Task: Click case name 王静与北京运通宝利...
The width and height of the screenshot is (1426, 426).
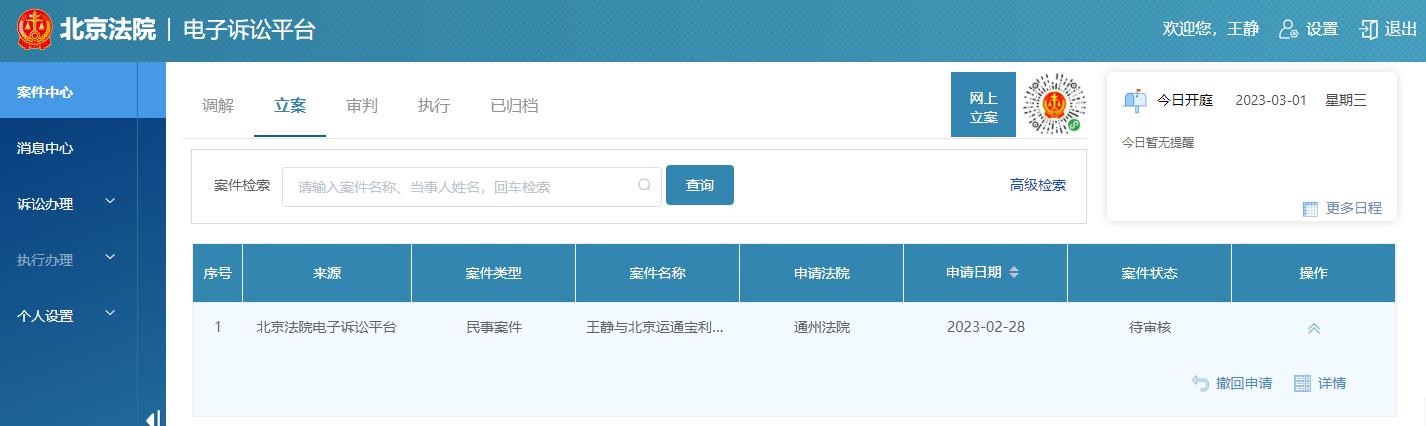Action: [655, 327]
